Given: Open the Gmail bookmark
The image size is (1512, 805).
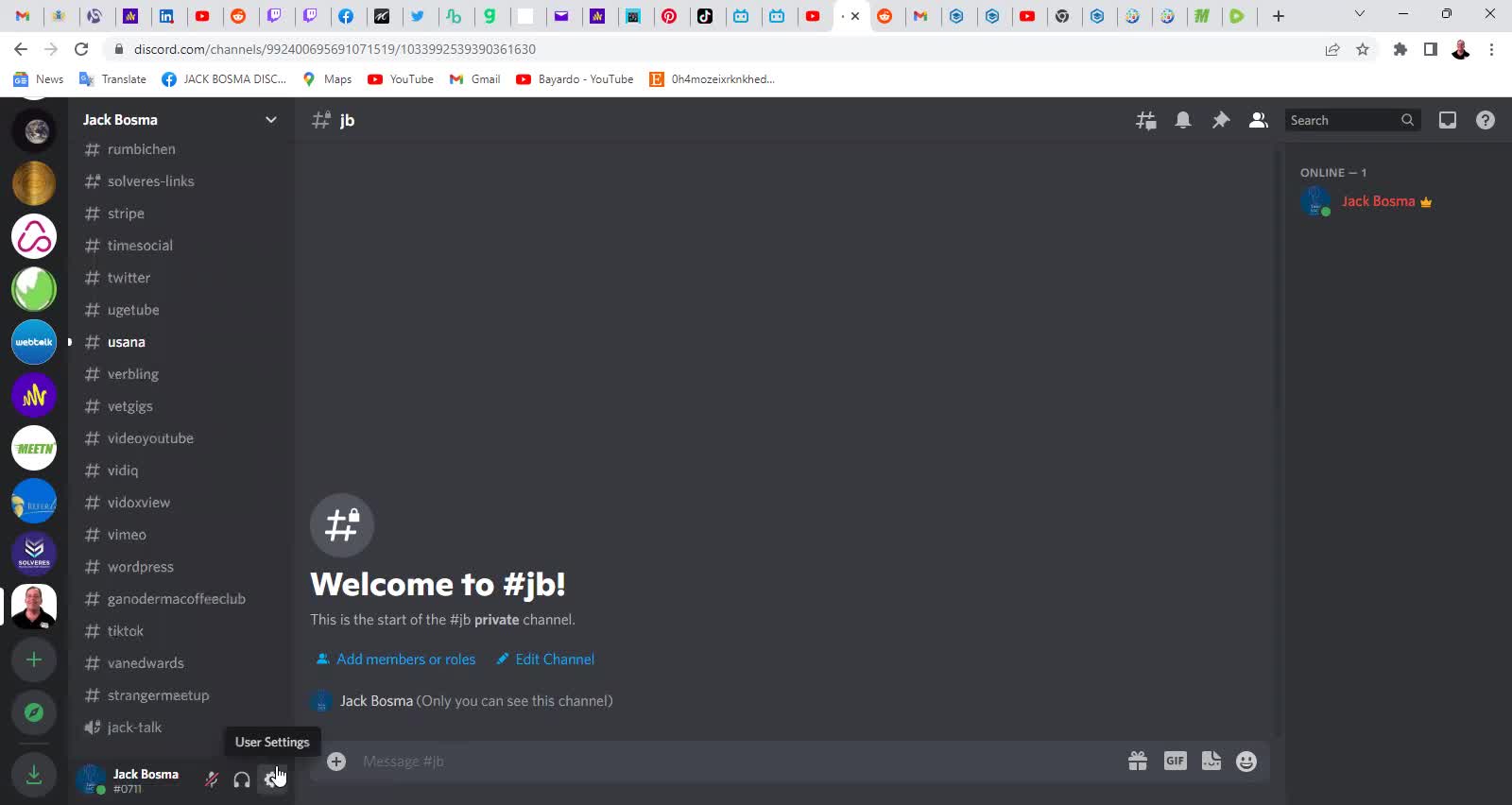Looking at the screenshot, I should [475, 79].
